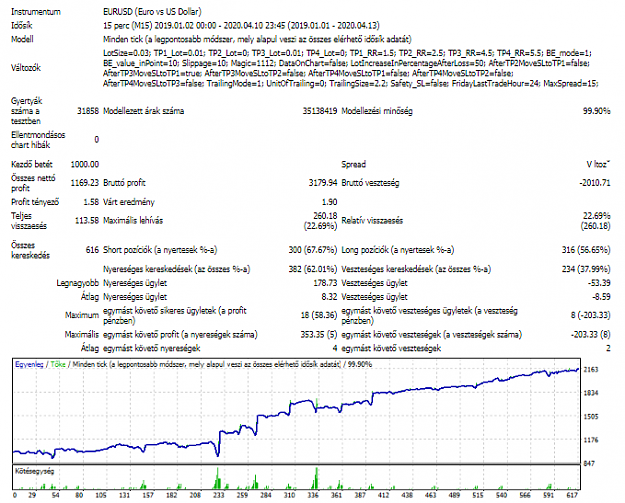Click the -53.39 largest loss trade value
Screen dimensions: 625x503
tap(599, 283)
